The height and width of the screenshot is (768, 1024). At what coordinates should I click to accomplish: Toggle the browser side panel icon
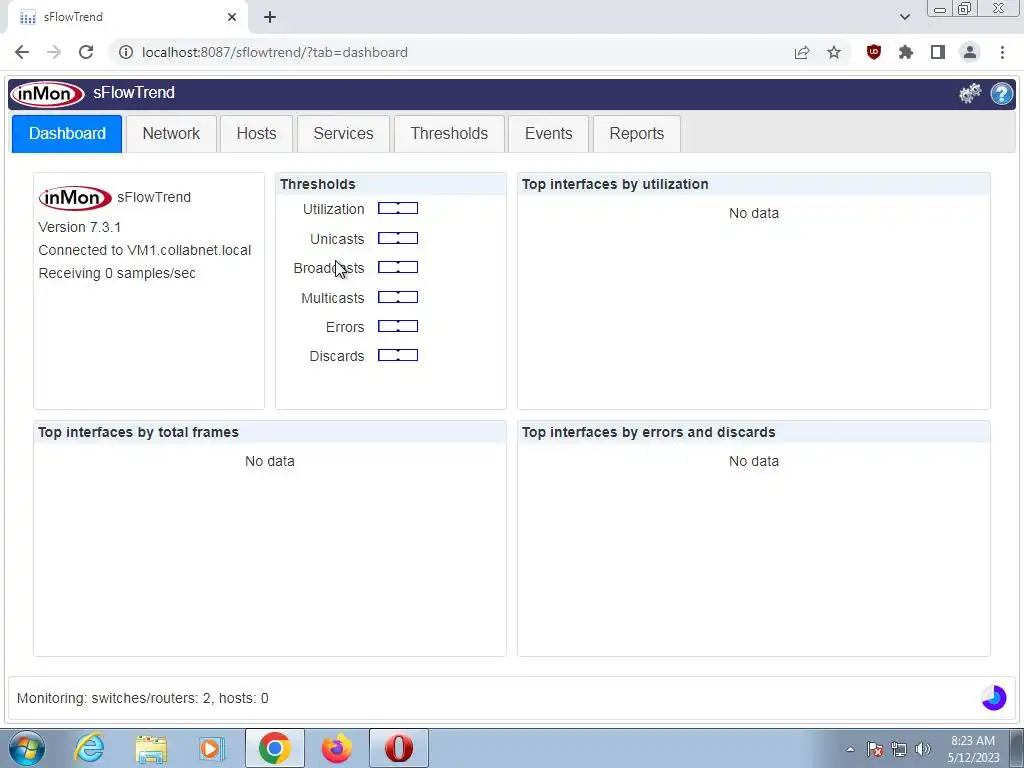[938, 52]
